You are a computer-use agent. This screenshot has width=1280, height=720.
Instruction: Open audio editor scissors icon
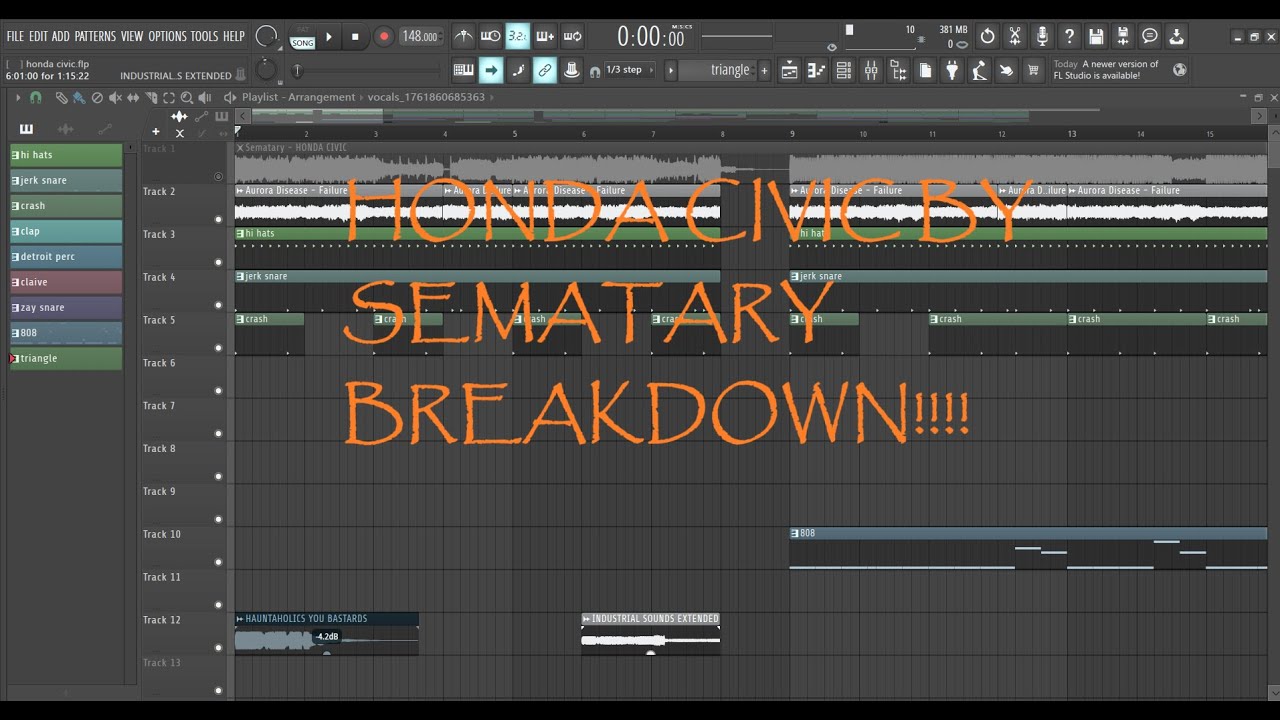1015,37
